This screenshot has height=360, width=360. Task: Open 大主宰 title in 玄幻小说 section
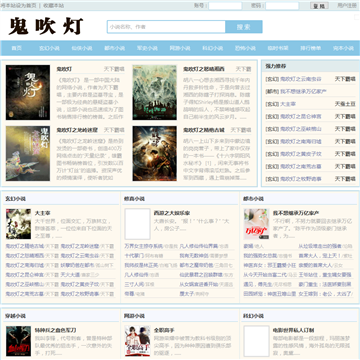coord(43,213)
